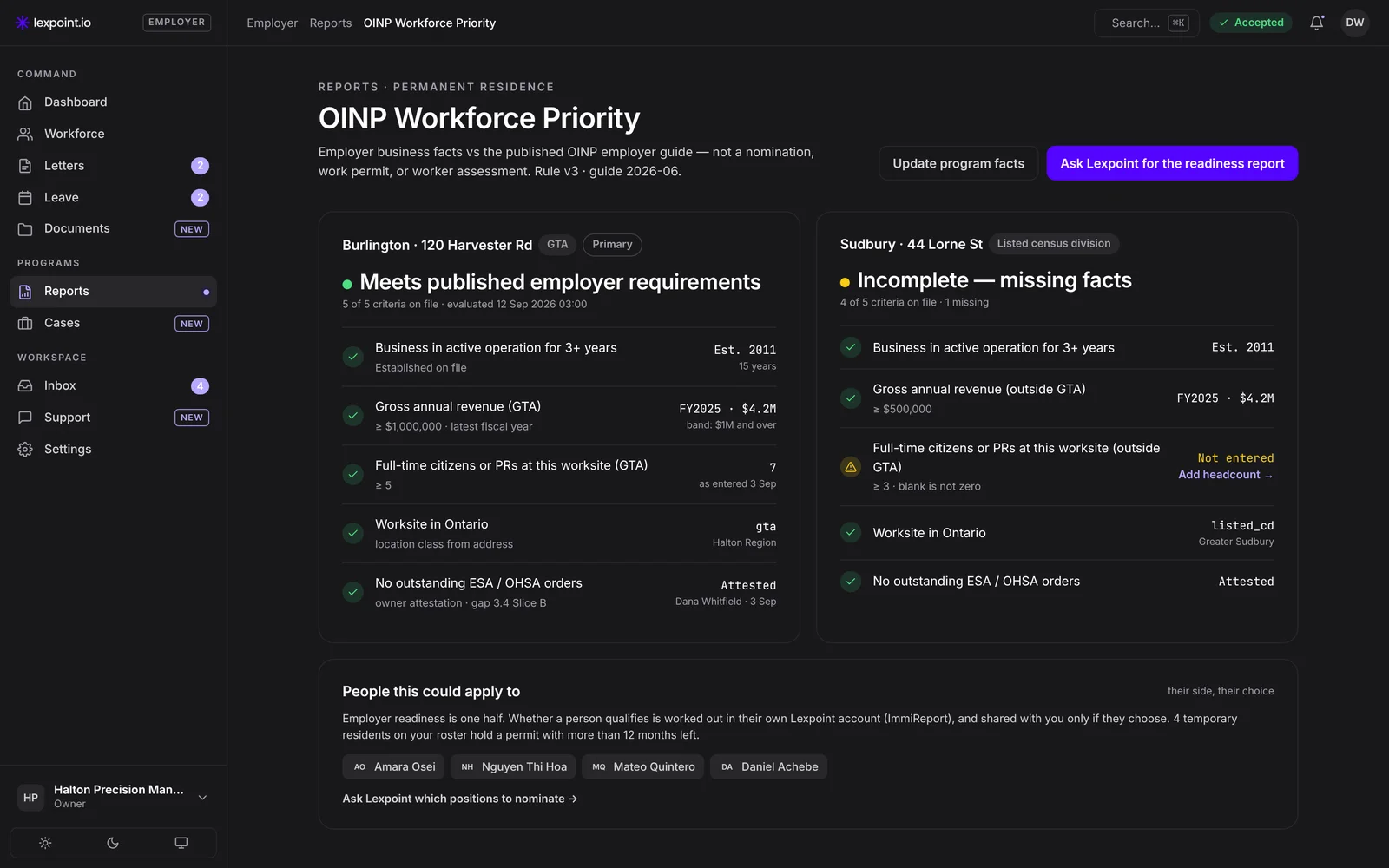
Task: Click the Accepted status badge
Action: [x=1251, y=23]
